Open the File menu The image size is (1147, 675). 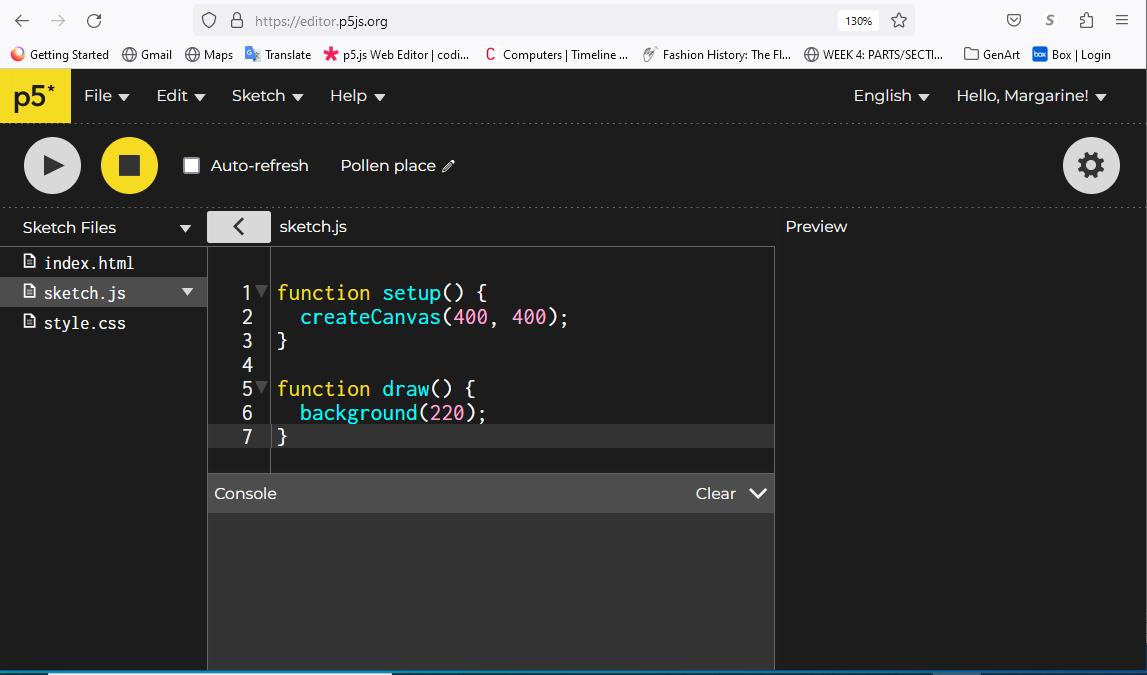pyautogui.click(x=106, y=96)
